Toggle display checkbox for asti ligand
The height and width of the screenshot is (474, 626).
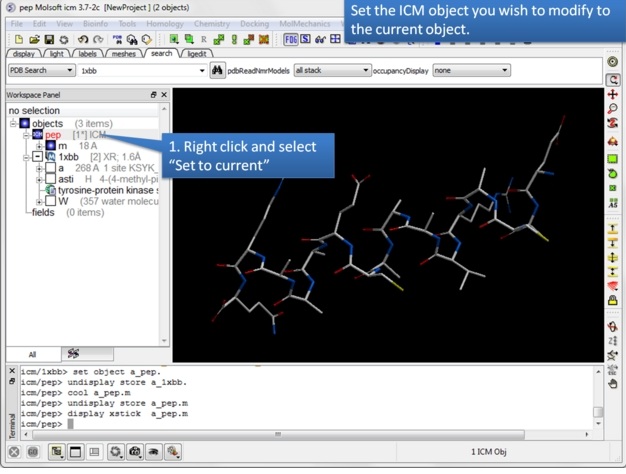pos(51,179)
